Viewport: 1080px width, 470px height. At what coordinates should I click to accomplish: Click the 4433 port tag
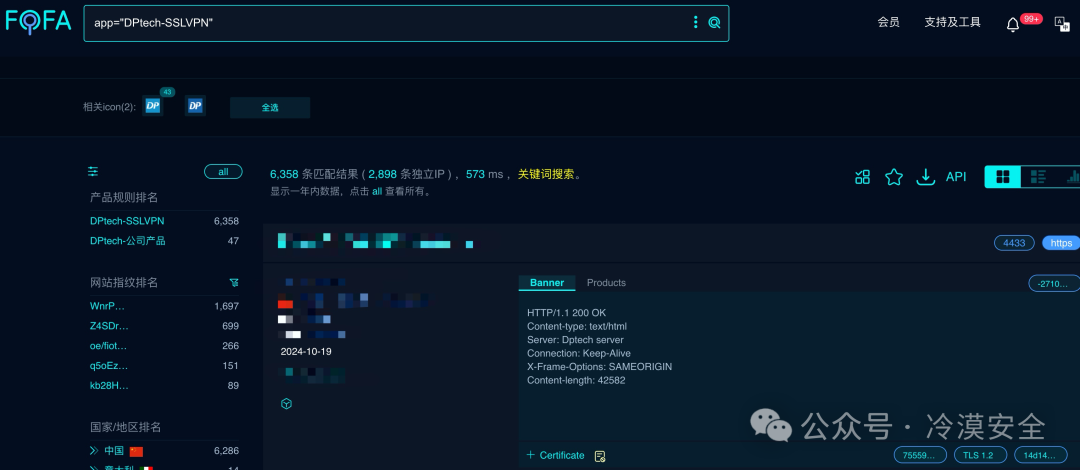(x=1015, y=243)
